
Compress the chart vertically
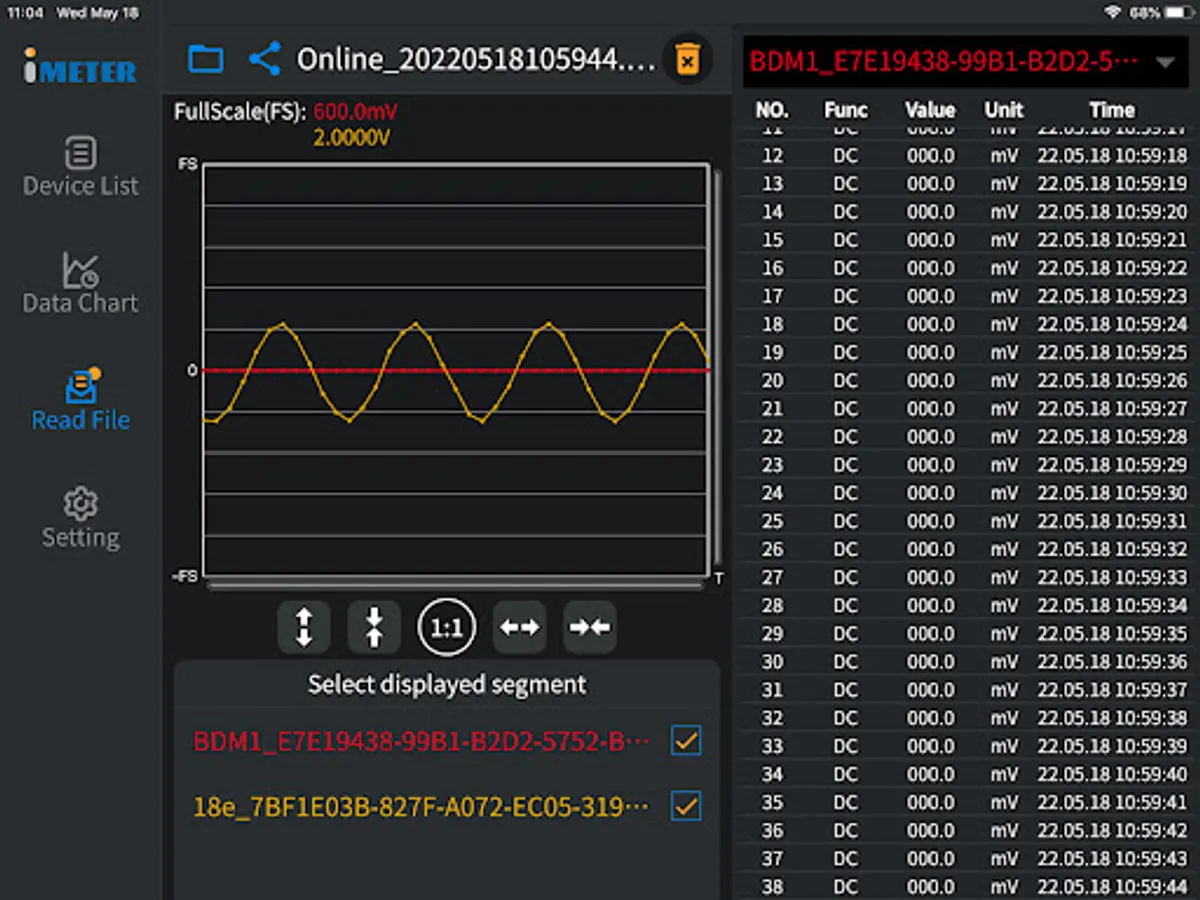(374, 627)
